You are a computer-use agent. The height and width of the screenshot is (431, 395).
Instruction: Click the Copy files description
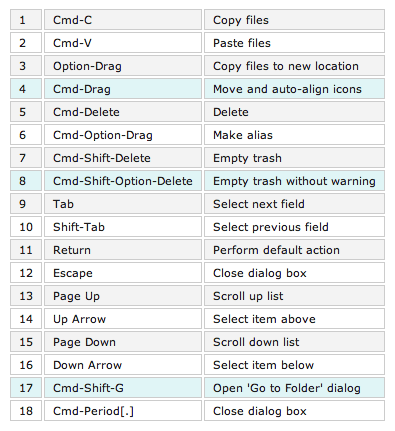[x=294, y=20]
